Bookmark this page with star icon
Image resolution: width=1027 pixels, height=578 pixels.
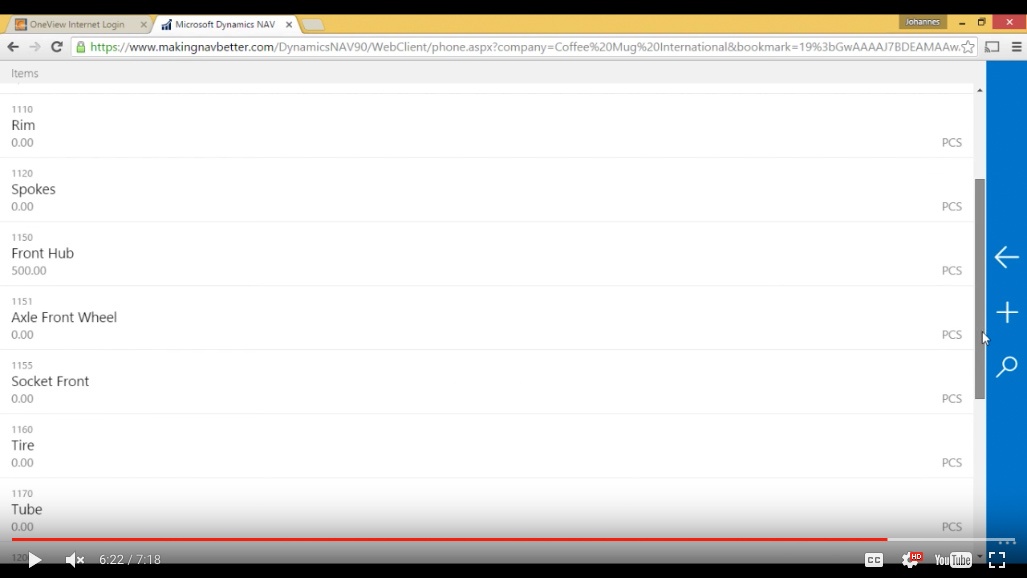pos(968,47)
